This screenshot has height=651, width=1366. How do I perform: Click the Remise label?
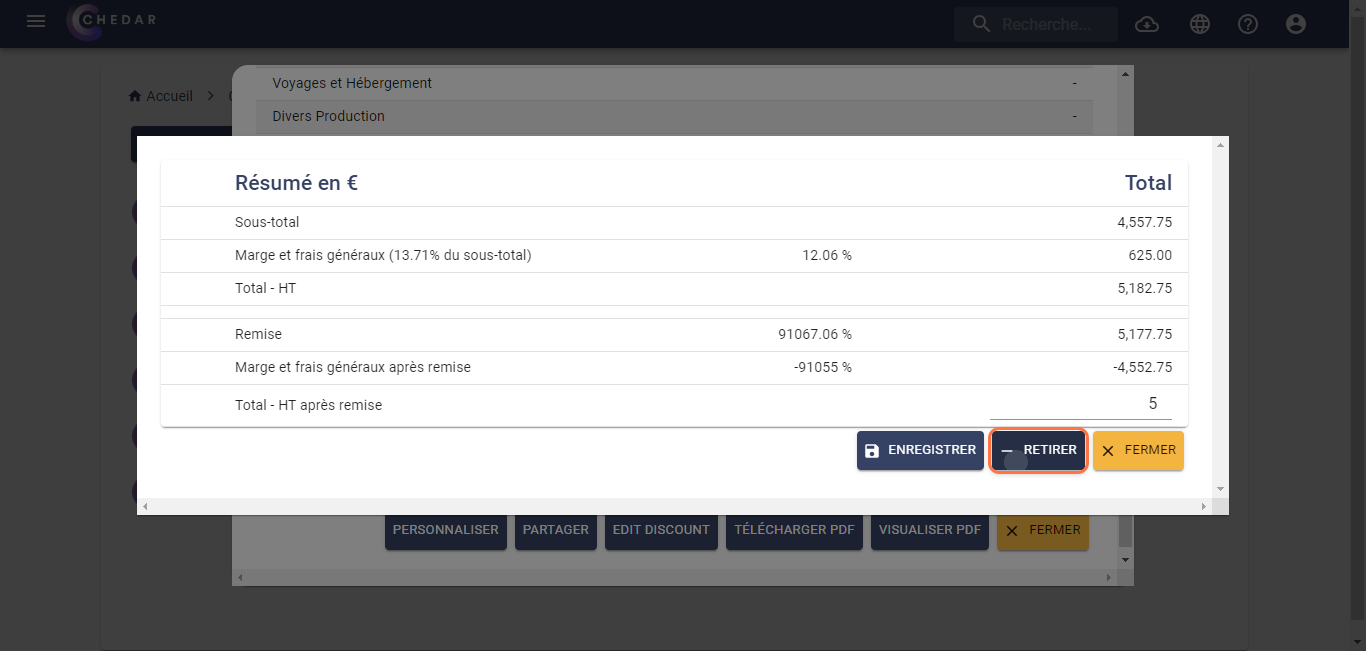[x=258, y=334]
